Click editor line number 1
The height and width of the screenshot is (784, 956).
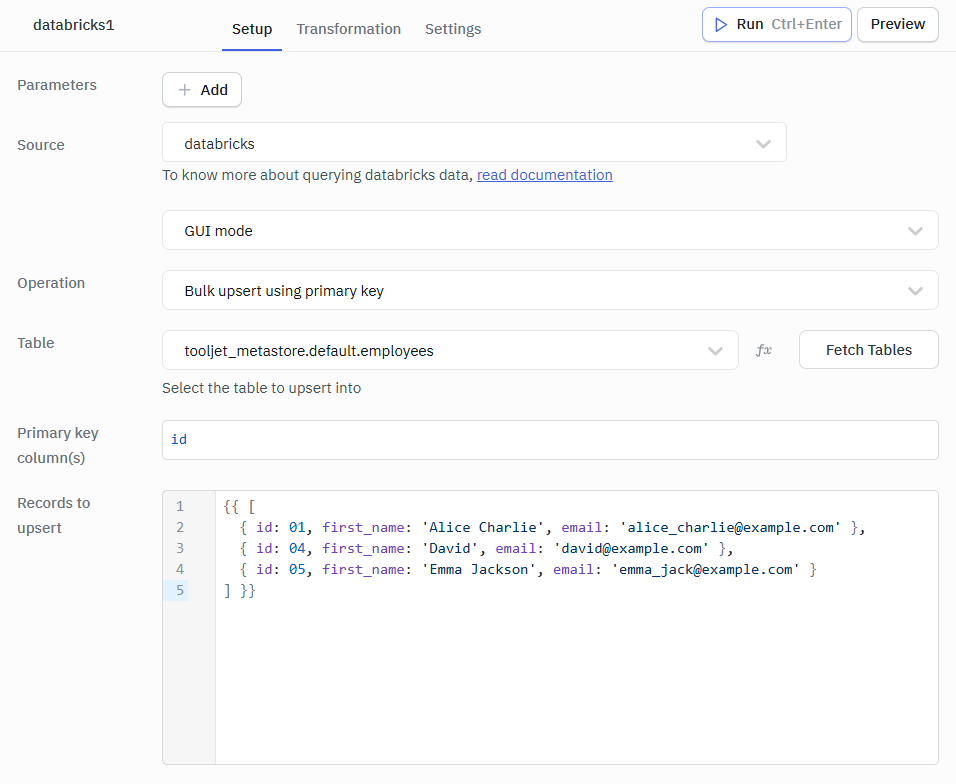click(180, 506)
